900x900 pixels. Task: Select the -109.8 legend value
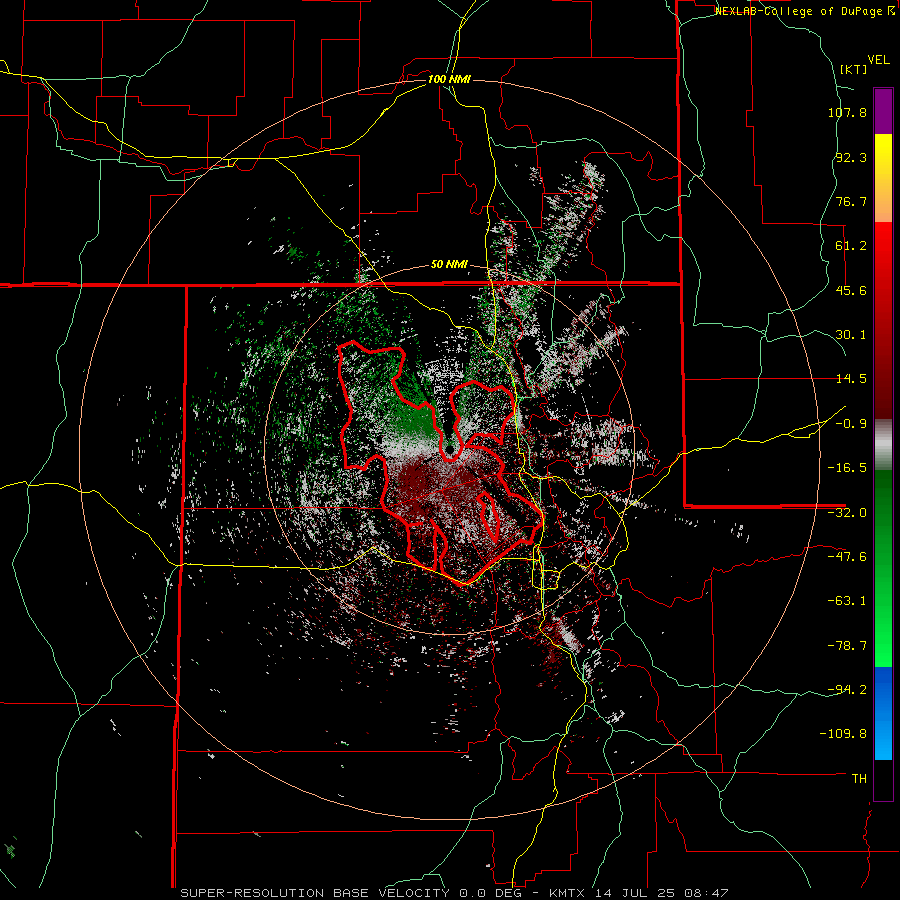[843, 734]
